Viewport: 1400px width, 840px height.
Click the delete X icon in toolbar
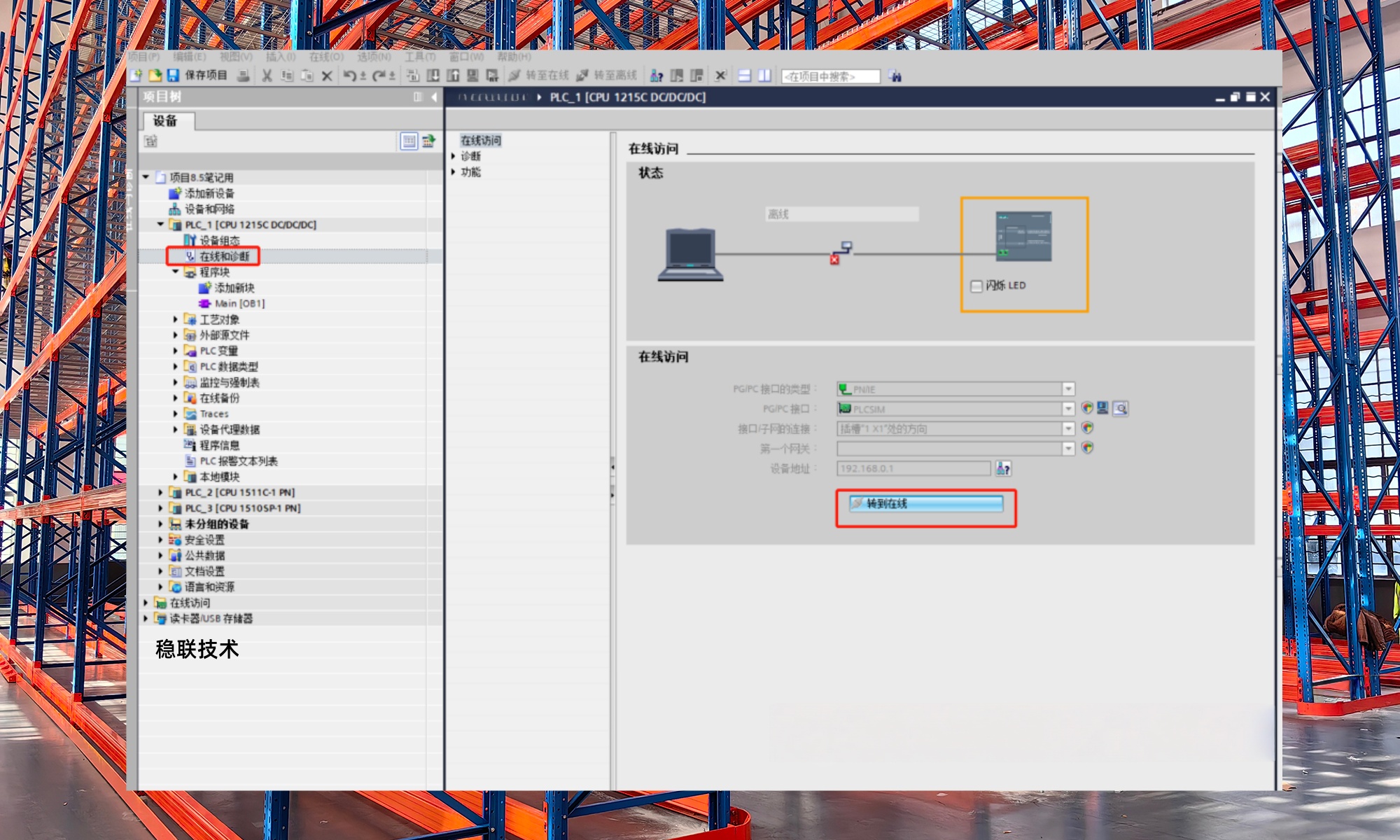[x=327, y=76]
